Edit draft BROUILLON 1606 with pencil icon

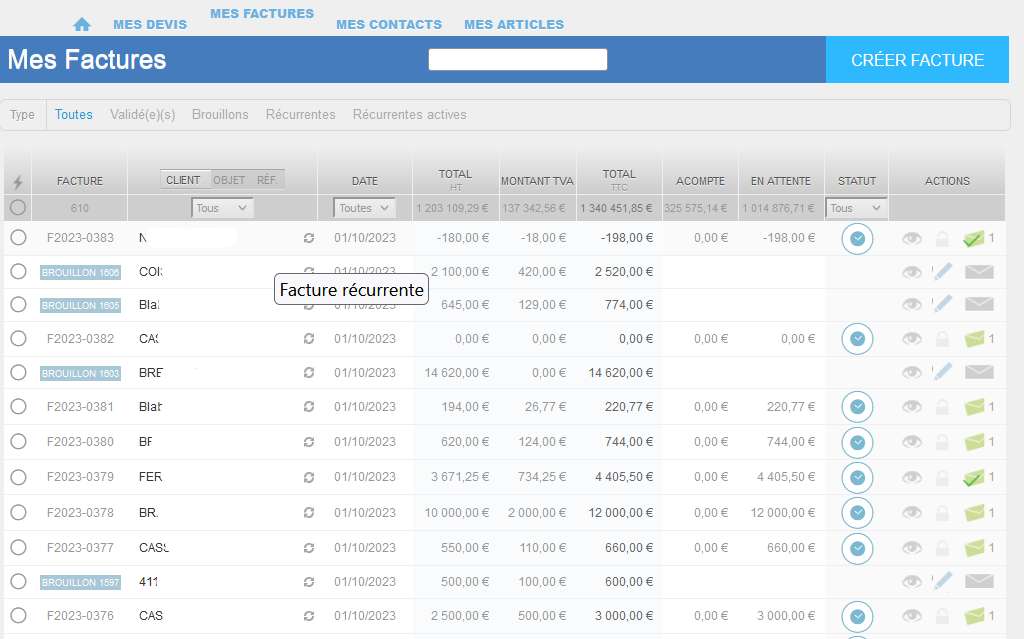click(x=942, y=271)
